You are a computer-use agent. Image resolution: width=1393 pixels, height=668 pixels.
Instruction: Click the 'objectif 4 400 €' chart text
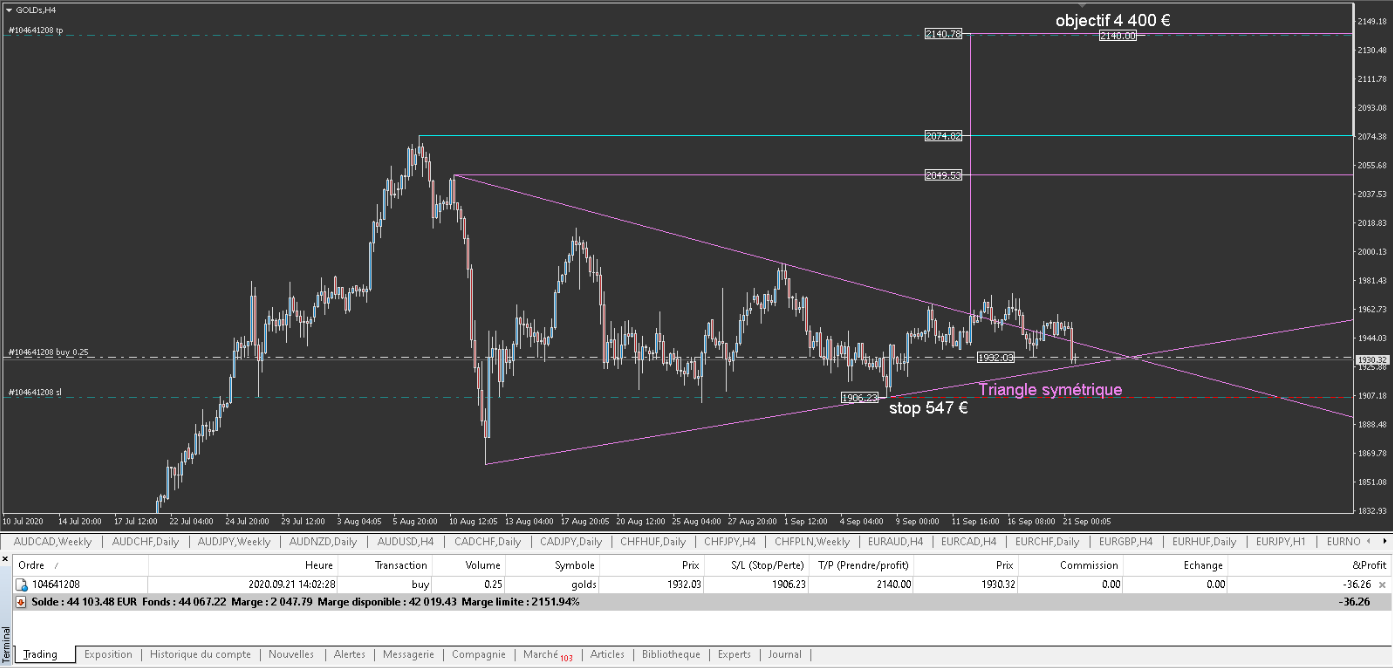click(1113, 20)
